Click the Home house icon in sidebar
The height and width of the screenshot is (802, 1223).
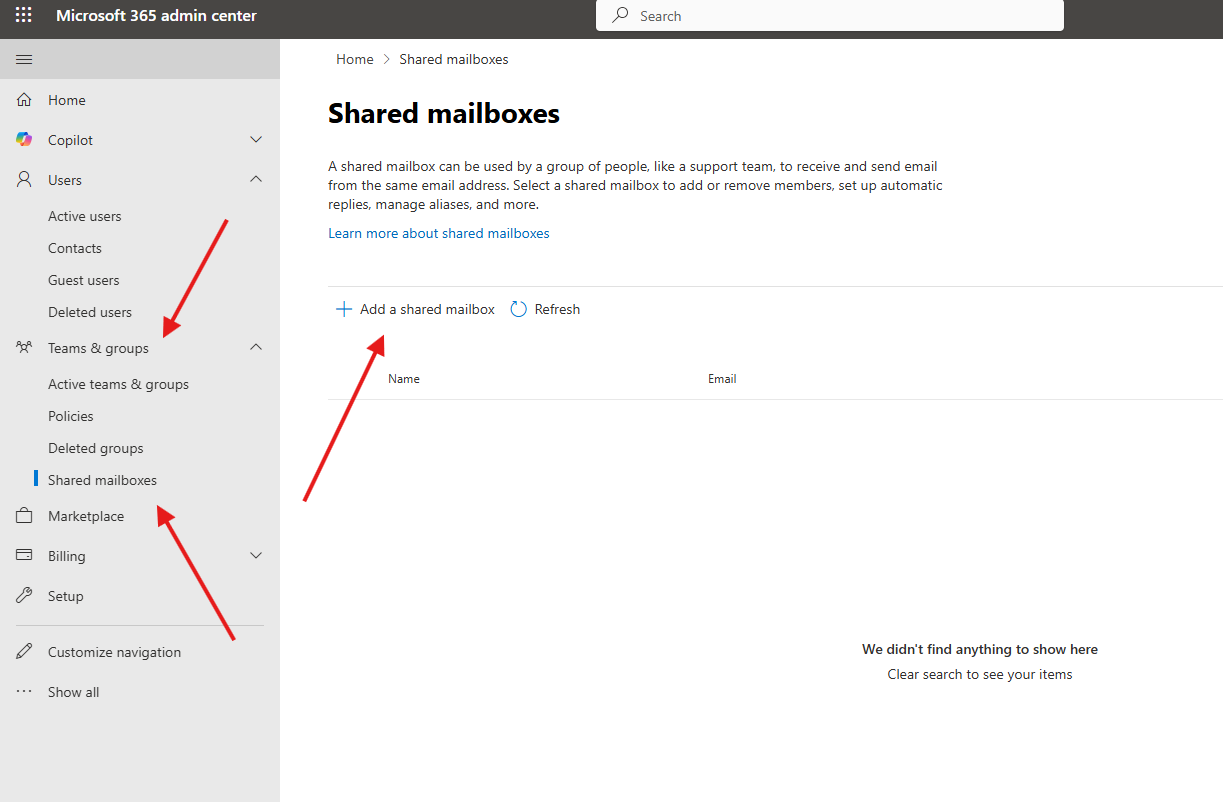[24, 100]
